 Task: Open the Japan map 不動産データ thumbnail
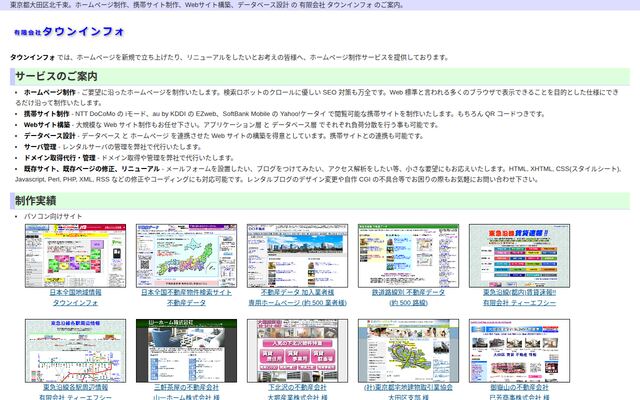point(187,256)
